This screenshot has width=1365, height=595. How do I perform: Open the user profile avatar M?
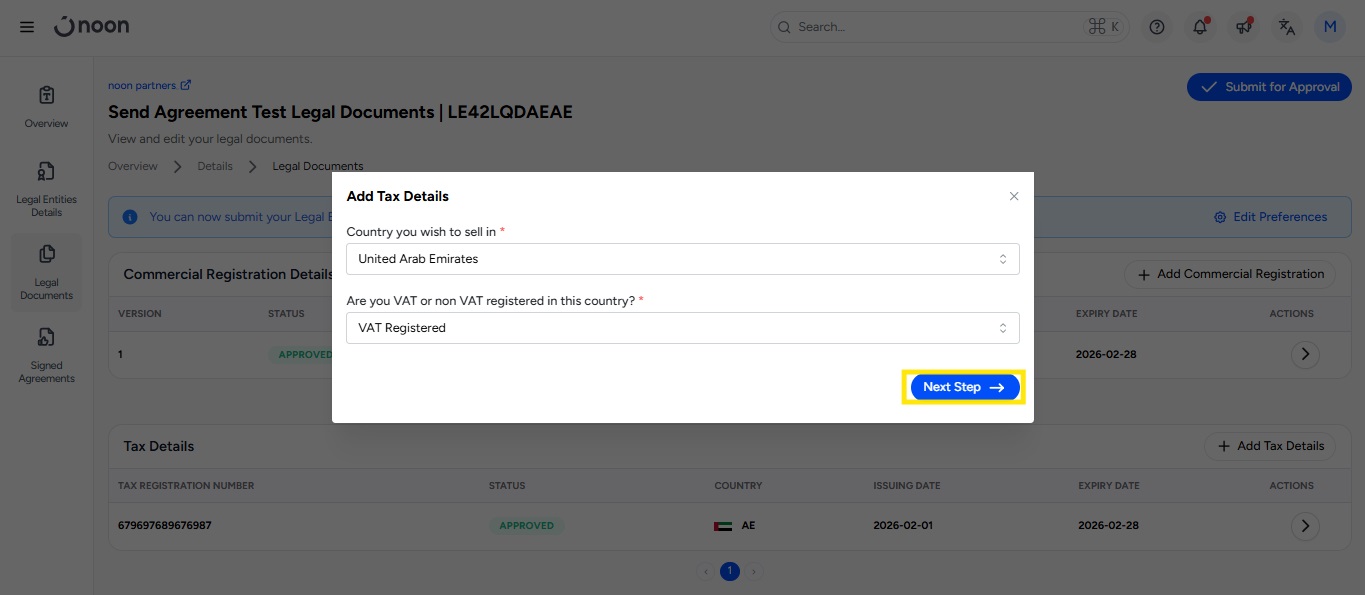(x=1330, y=27)
